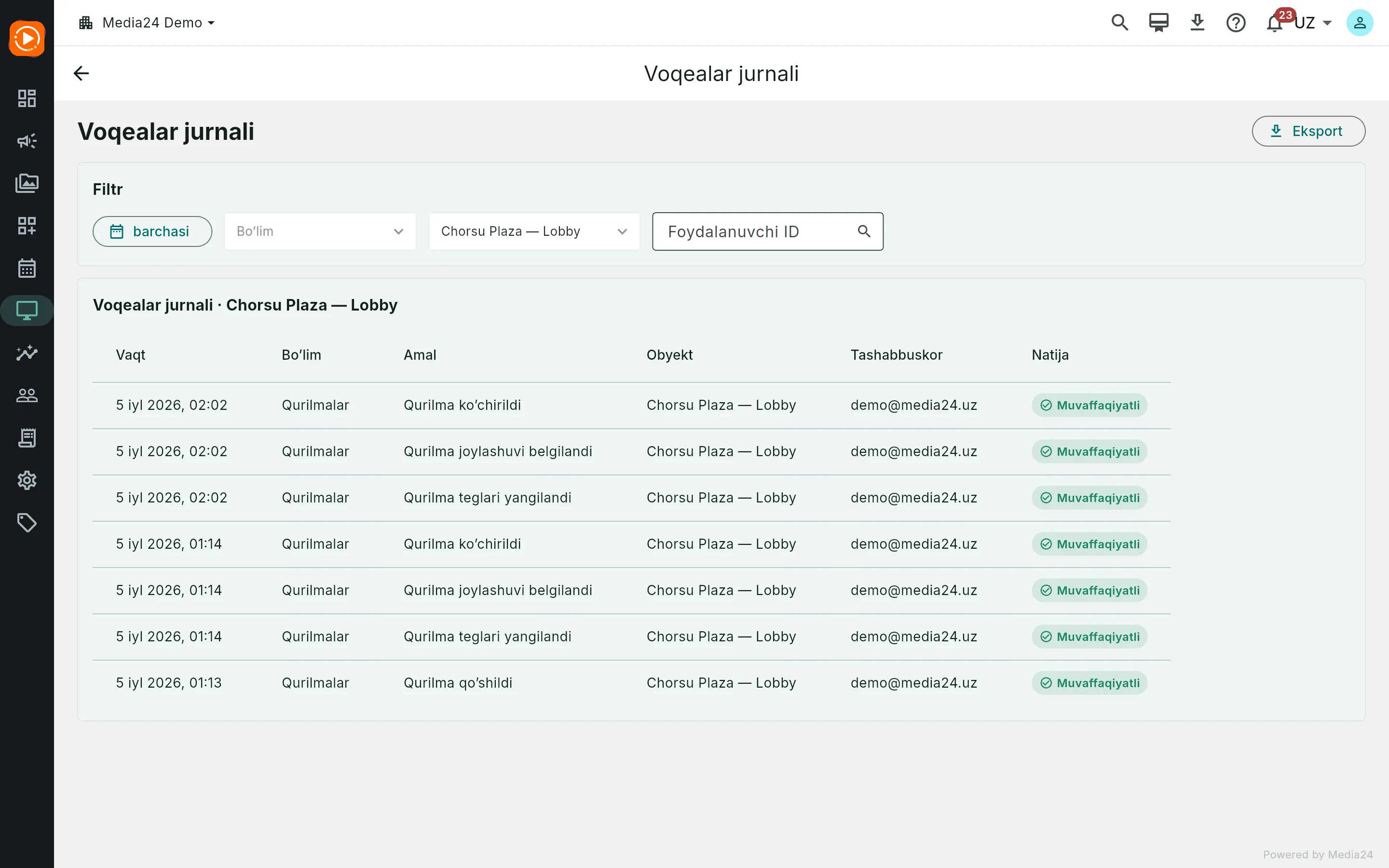Image resolution: width=1389 pixels, height=868 pixels.
Task: Open the dashboard icon in sidebar
Action: [27, 98]
